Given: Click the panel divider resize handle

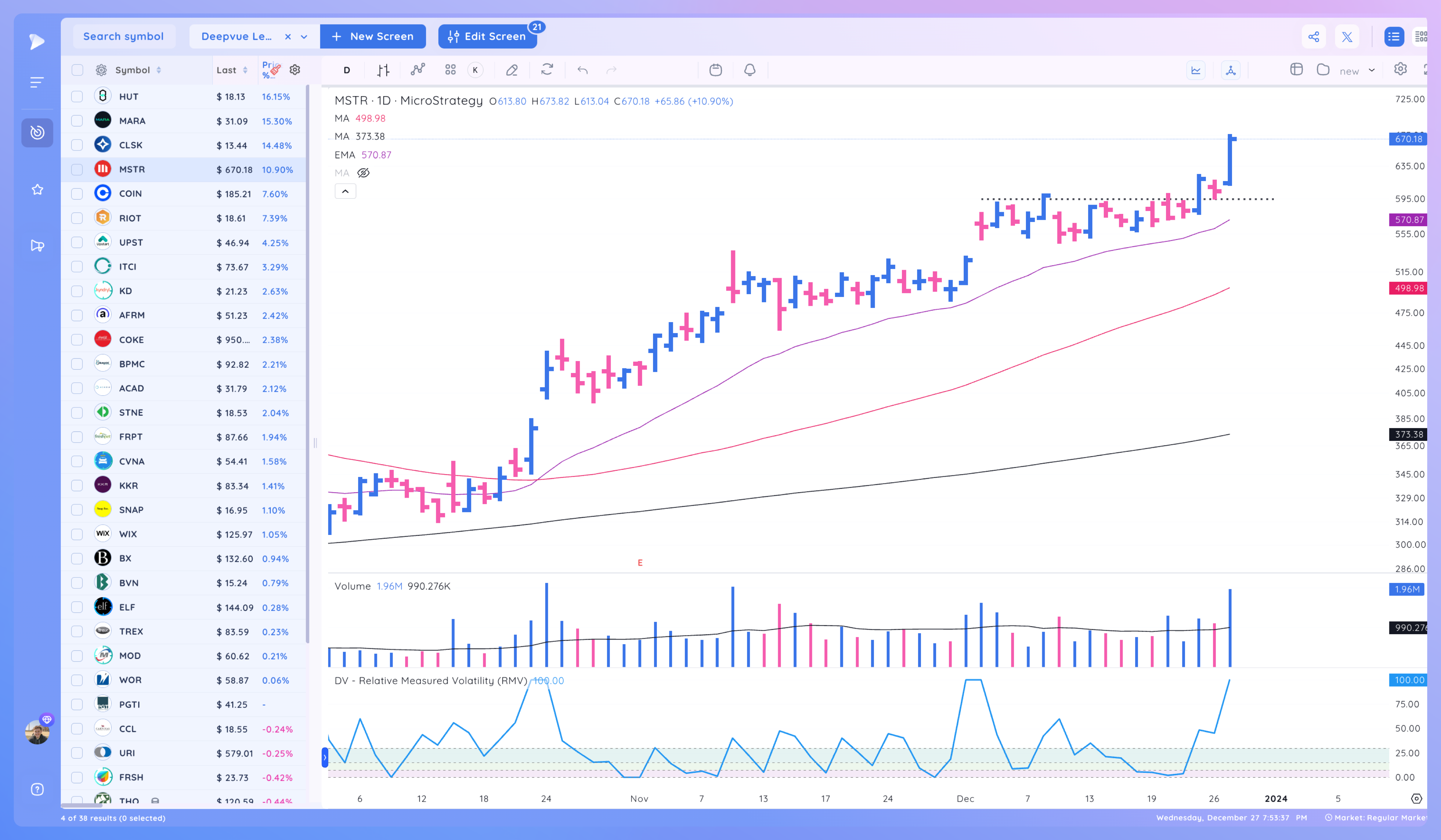Looking at the screenshot, I should click(315, 443).
